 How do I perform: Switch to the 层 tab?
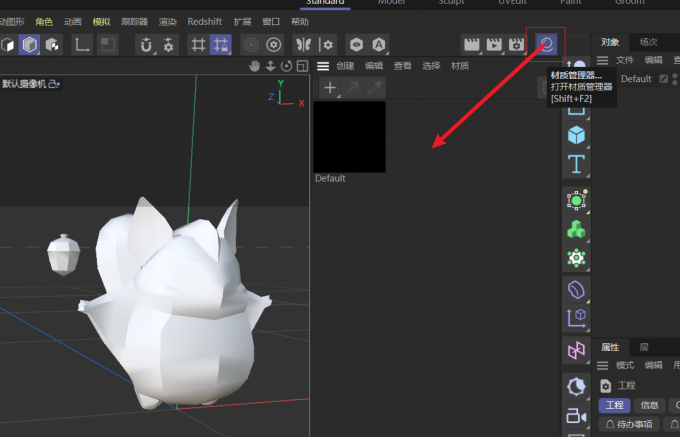click(x=644, y=347)
